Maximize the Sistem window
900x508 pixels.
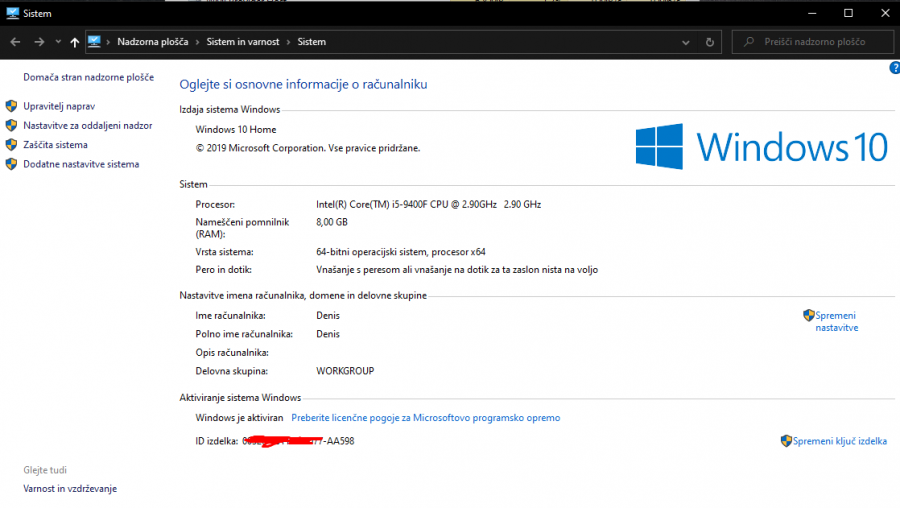click(848, 13)
